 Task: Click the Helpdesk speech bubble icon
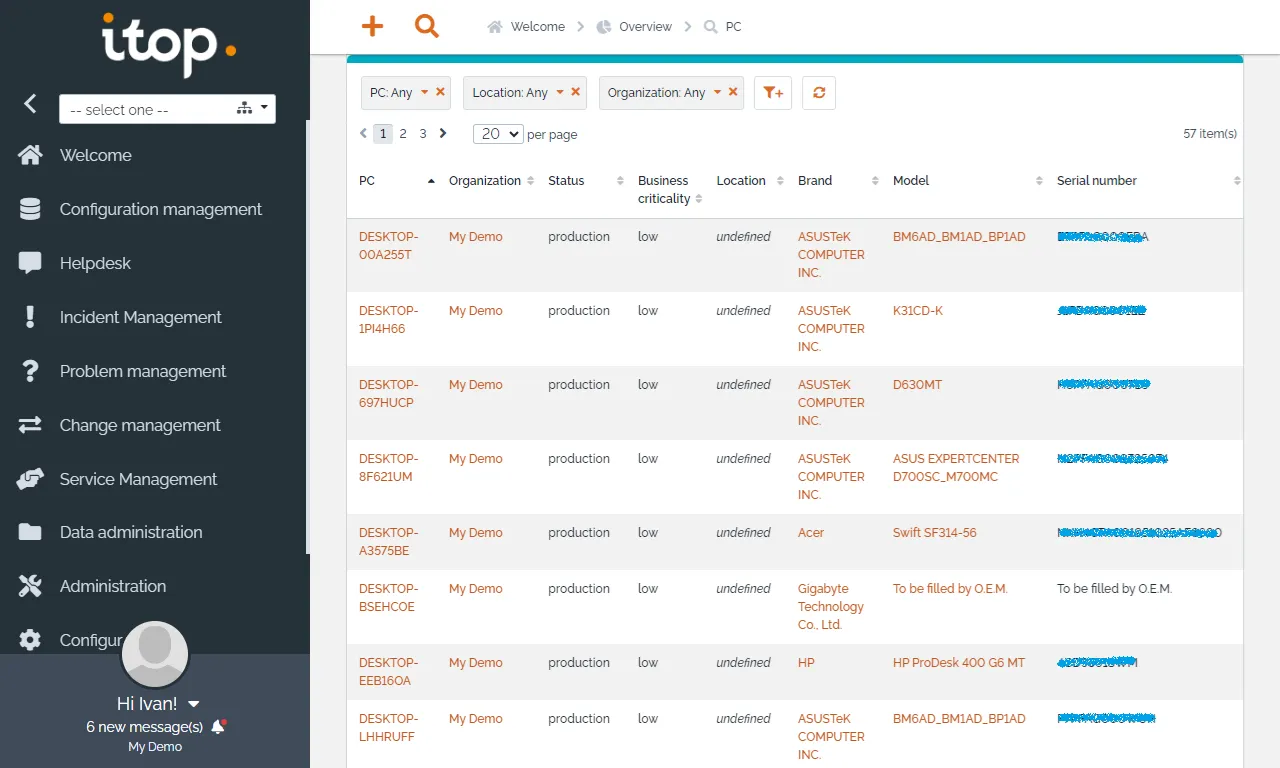(x=30, y=263)
